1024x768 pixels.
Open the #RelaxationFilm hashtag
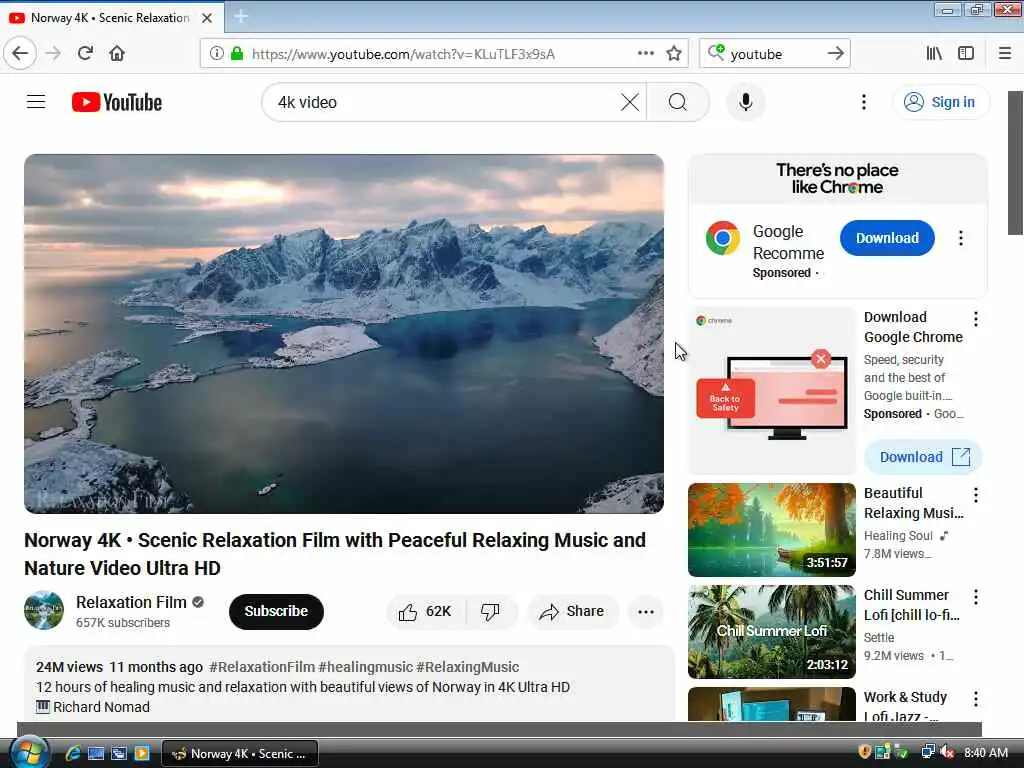click(262, 667)
